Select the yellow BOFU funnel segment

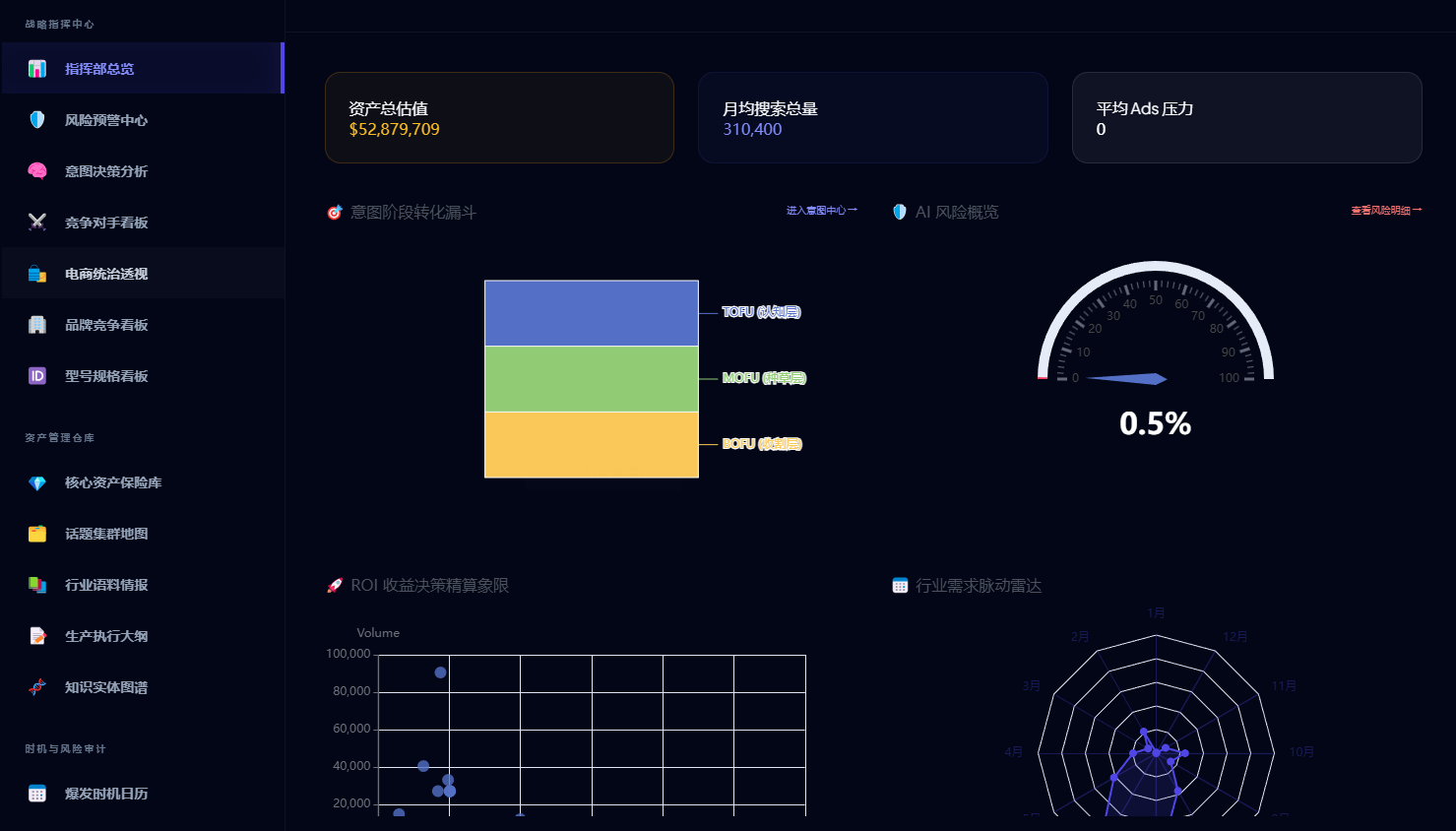coord(591,445)
